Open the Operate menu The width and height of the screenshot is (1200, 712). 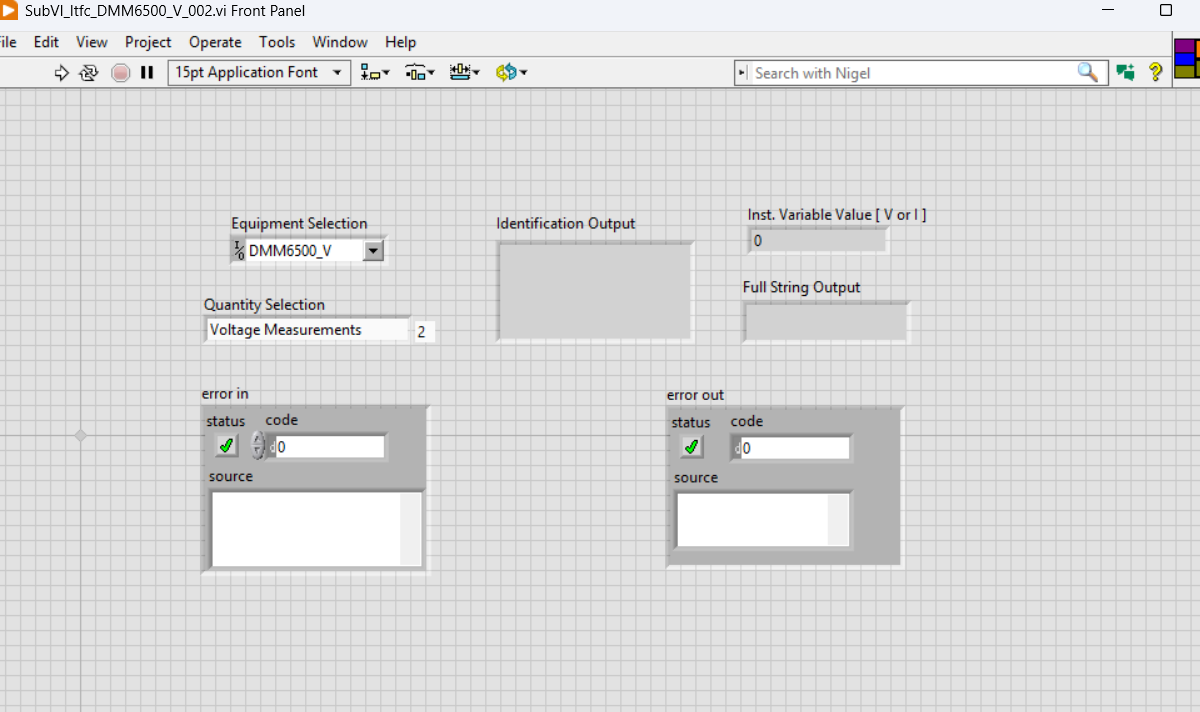click(215, 42)
